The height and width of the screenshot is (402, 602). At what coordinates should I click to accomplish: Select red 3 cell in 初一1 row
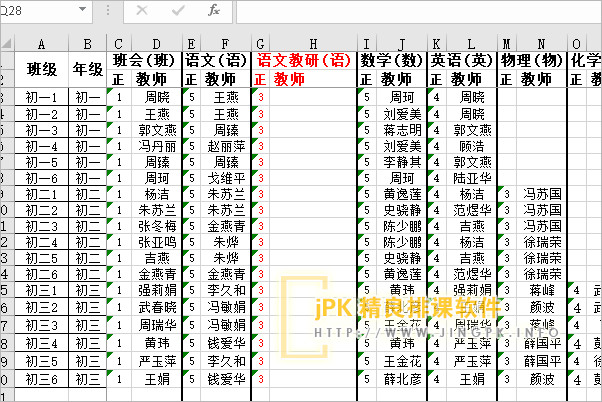[x=261, y=98]
